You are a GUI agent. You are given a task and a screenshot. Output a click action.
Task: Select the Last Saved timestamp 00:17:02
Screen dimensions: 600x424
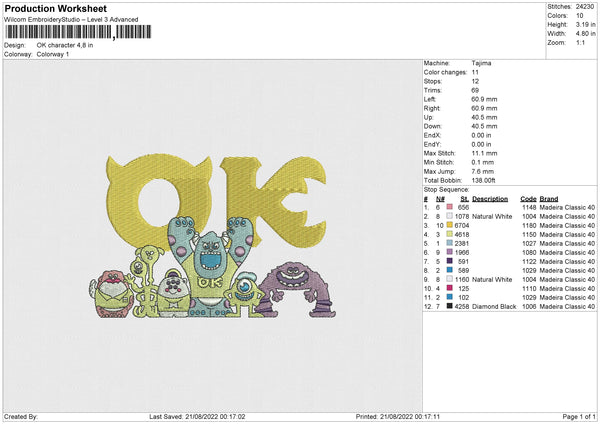[197, 416]
